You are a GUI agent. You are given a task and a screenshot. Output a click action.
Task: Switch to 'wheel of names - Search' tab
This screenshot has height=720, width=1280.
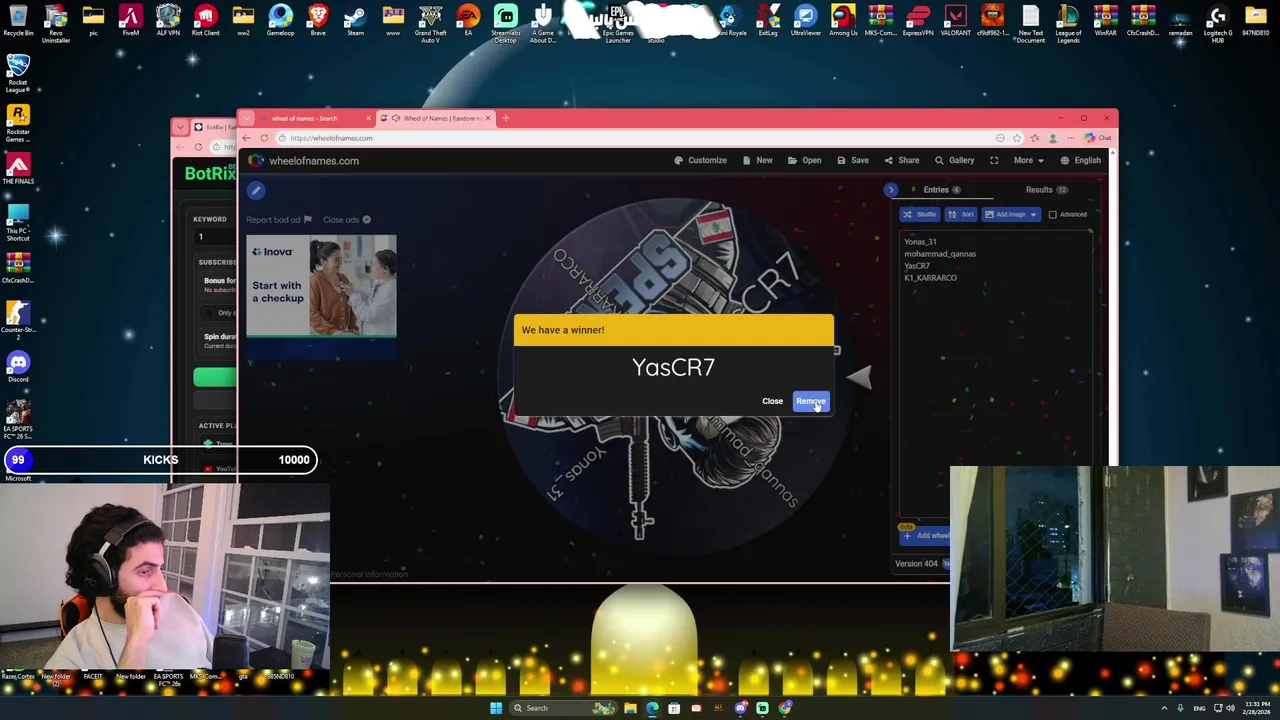coord(305,118)
